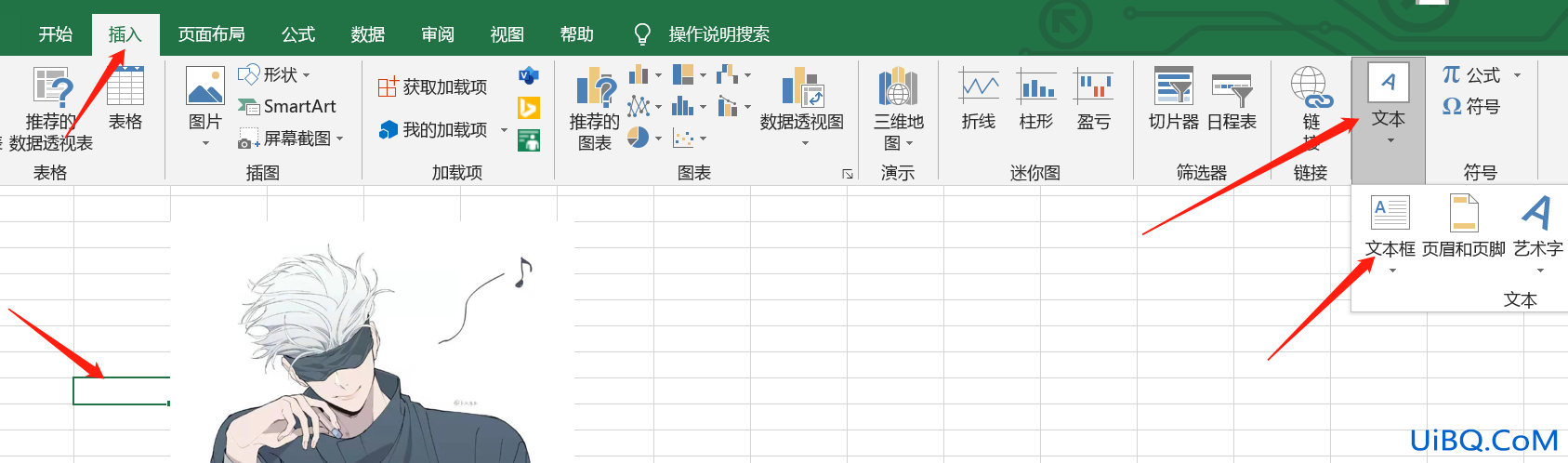The height and width of the screenshot is (463, 1568).
Task: Open Recommended Charts (推荐的图表)
Action: coord(595,109)
